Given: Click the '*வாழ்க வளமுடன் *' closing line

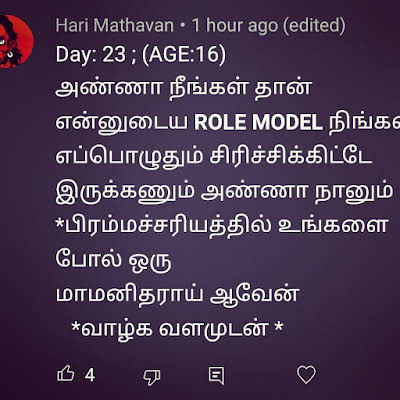Looking at the screenshot, I should click(177, 329).
